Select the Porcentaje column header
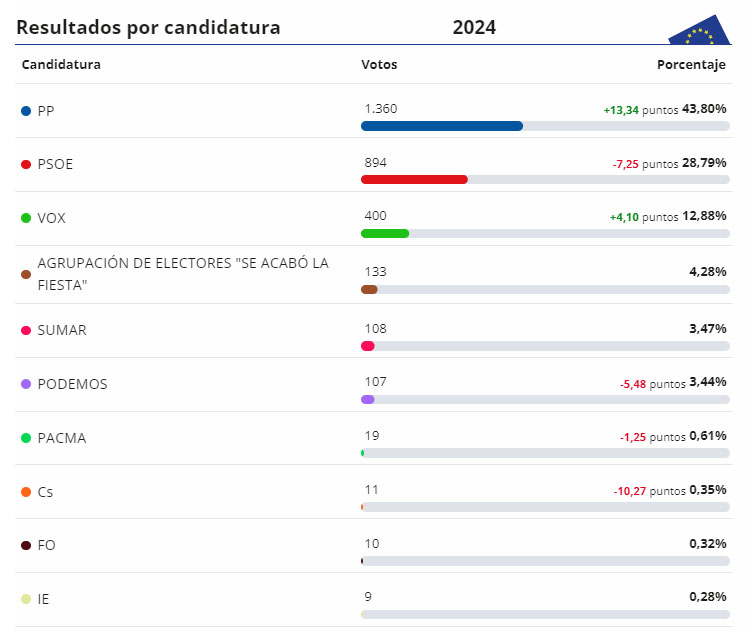The width and height of the screenshot is (749, 632). (x=691, y=65)
